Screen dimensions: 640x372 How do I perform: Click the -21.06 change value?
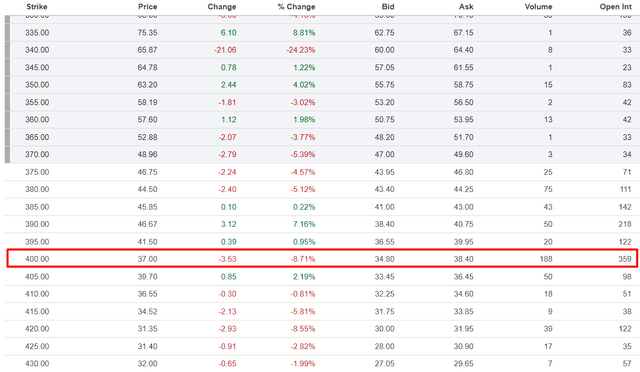point(225,50)
